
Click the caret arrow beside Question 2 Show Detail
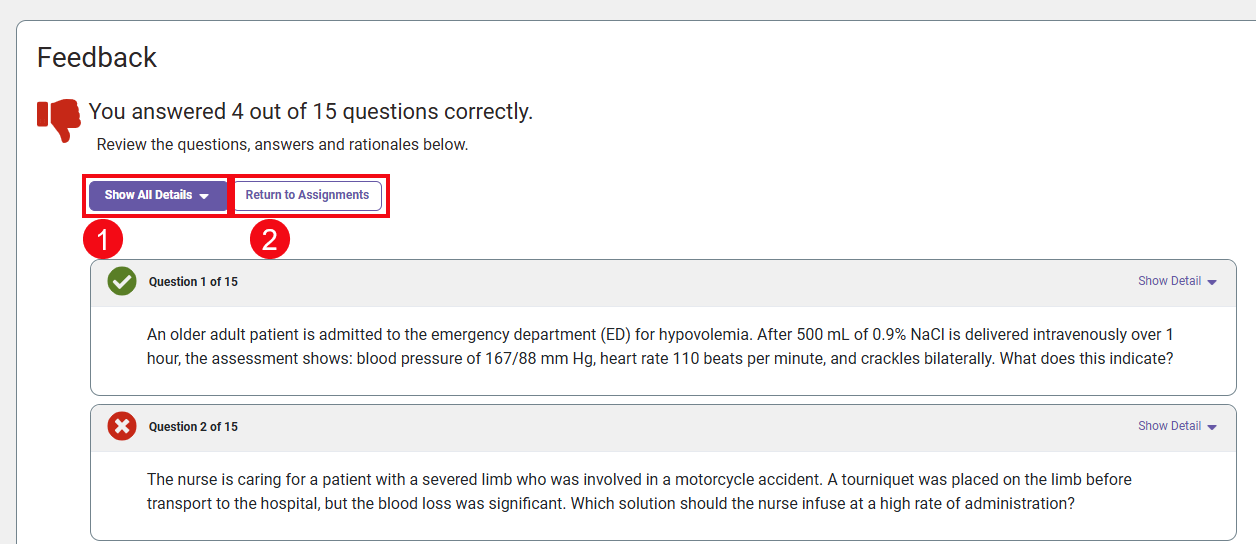[x=1212, y=428]
